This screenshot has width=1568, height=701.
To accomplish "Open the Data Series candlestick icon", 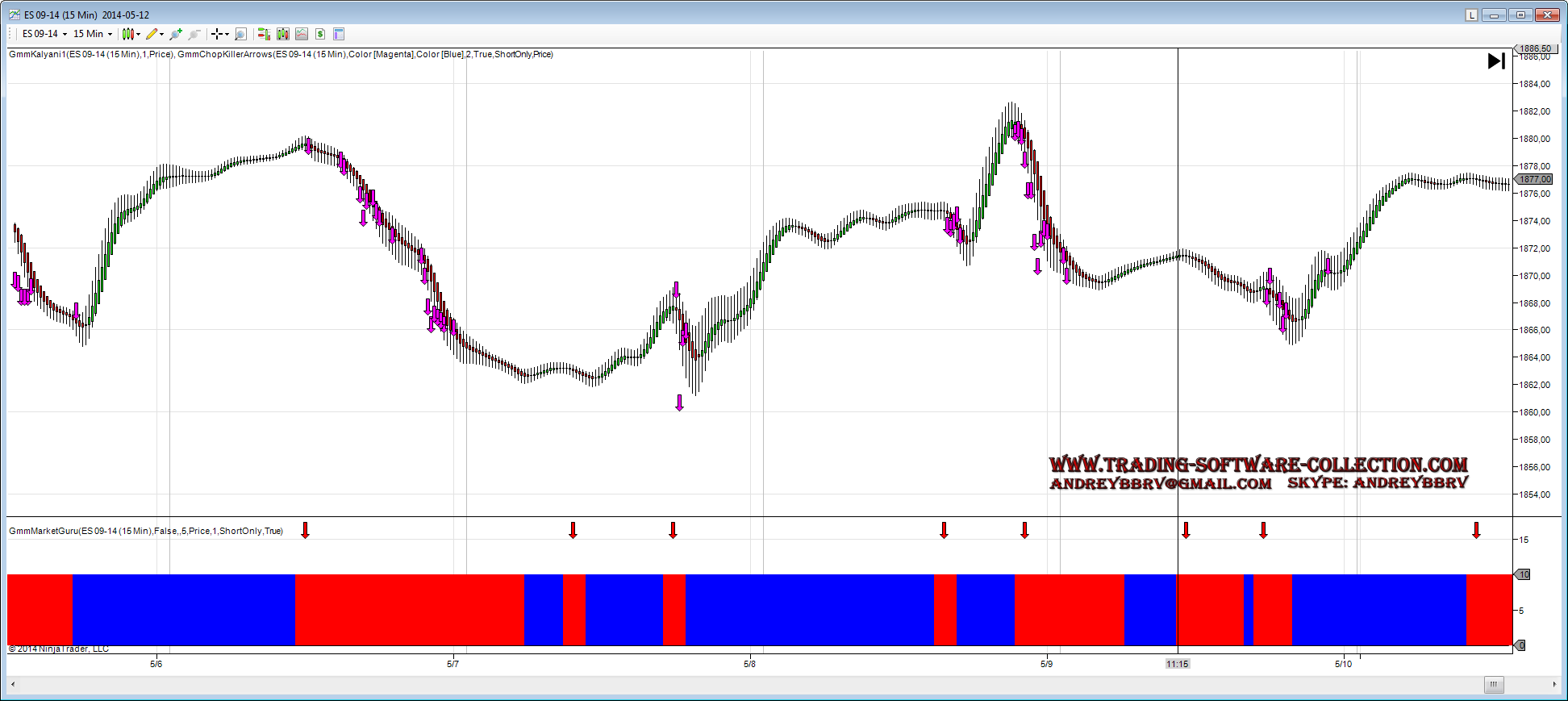I will [x=282, y=34].
